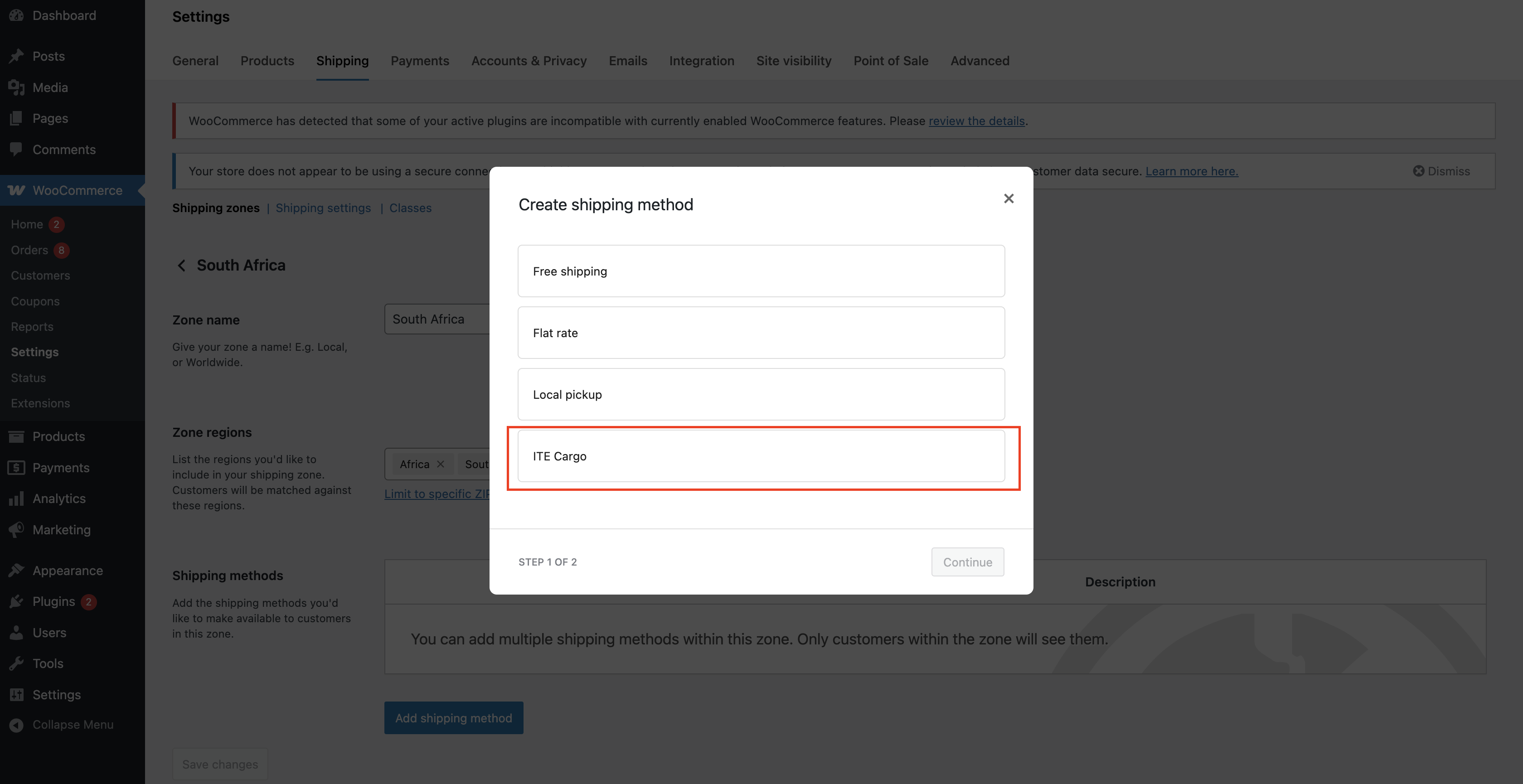1523x784 pixels.
Task: Select the Marketing megaphone icon
Action: pos(16,530)
